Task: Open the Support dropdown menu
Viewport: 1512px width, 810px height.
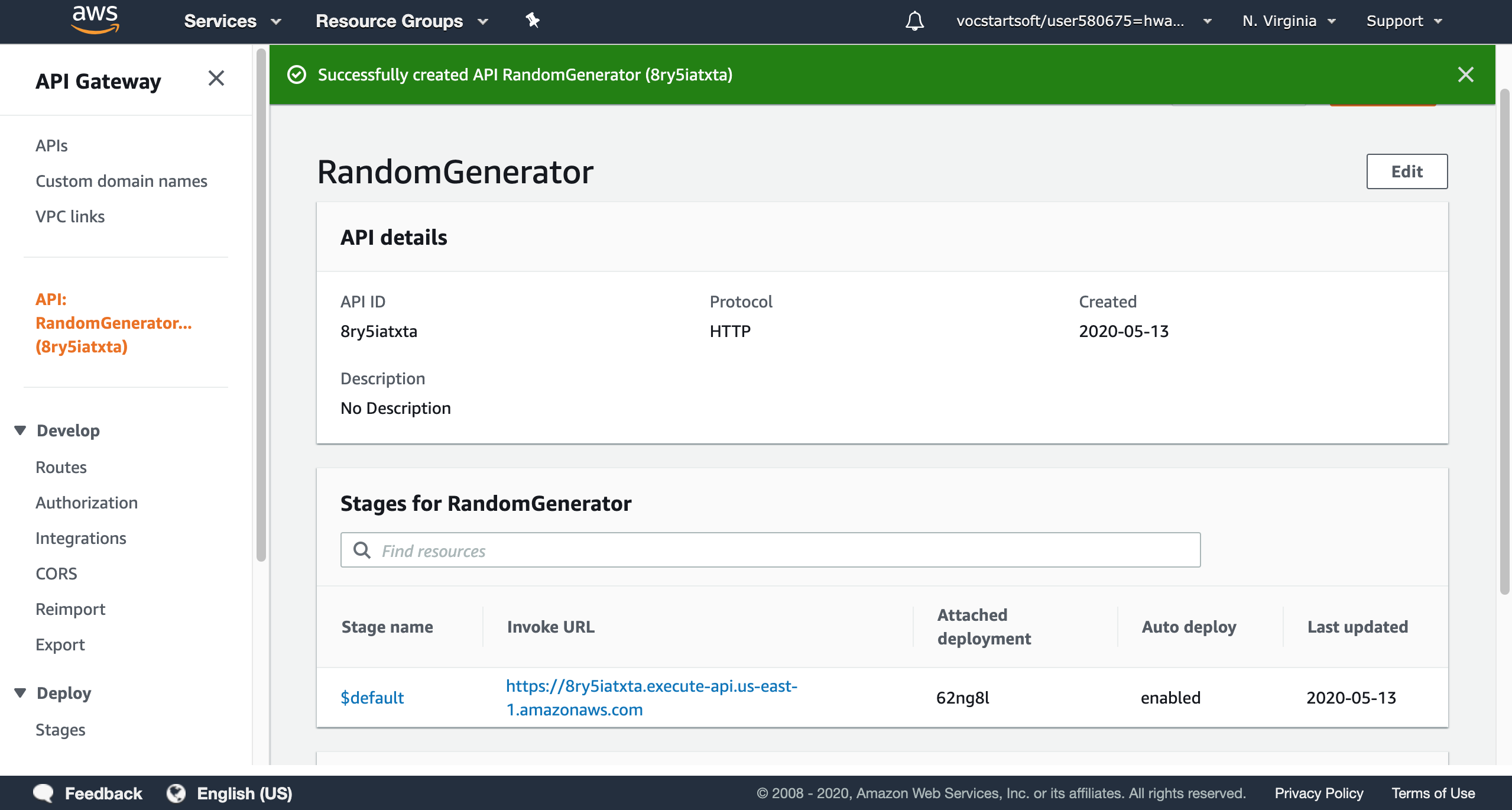Action: [x=1404, y=21]
